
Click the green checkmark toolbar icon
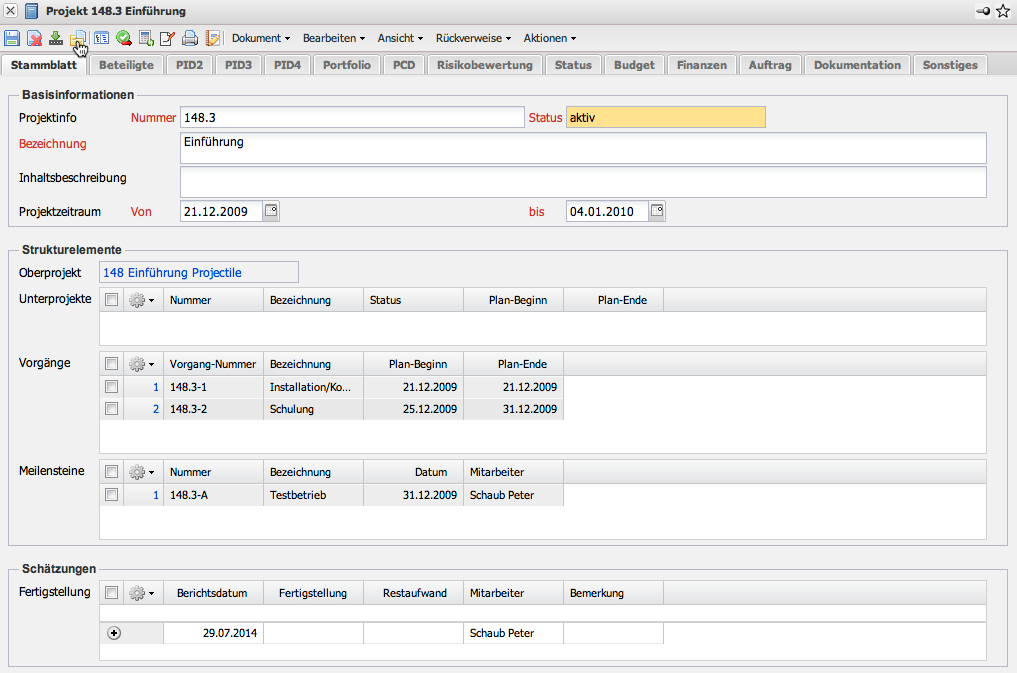[x=123, y=38]
